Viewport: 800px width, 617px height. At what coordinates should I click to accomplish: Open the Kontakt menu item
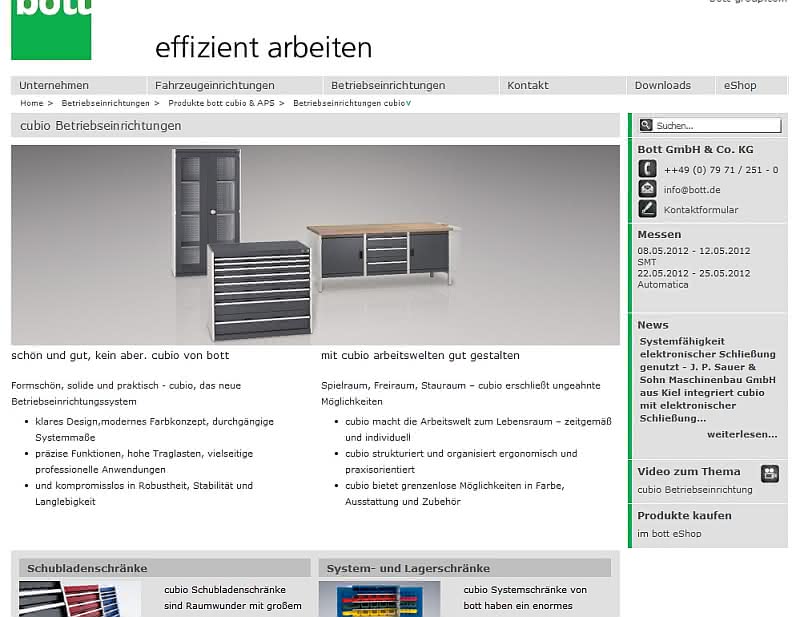528,85
